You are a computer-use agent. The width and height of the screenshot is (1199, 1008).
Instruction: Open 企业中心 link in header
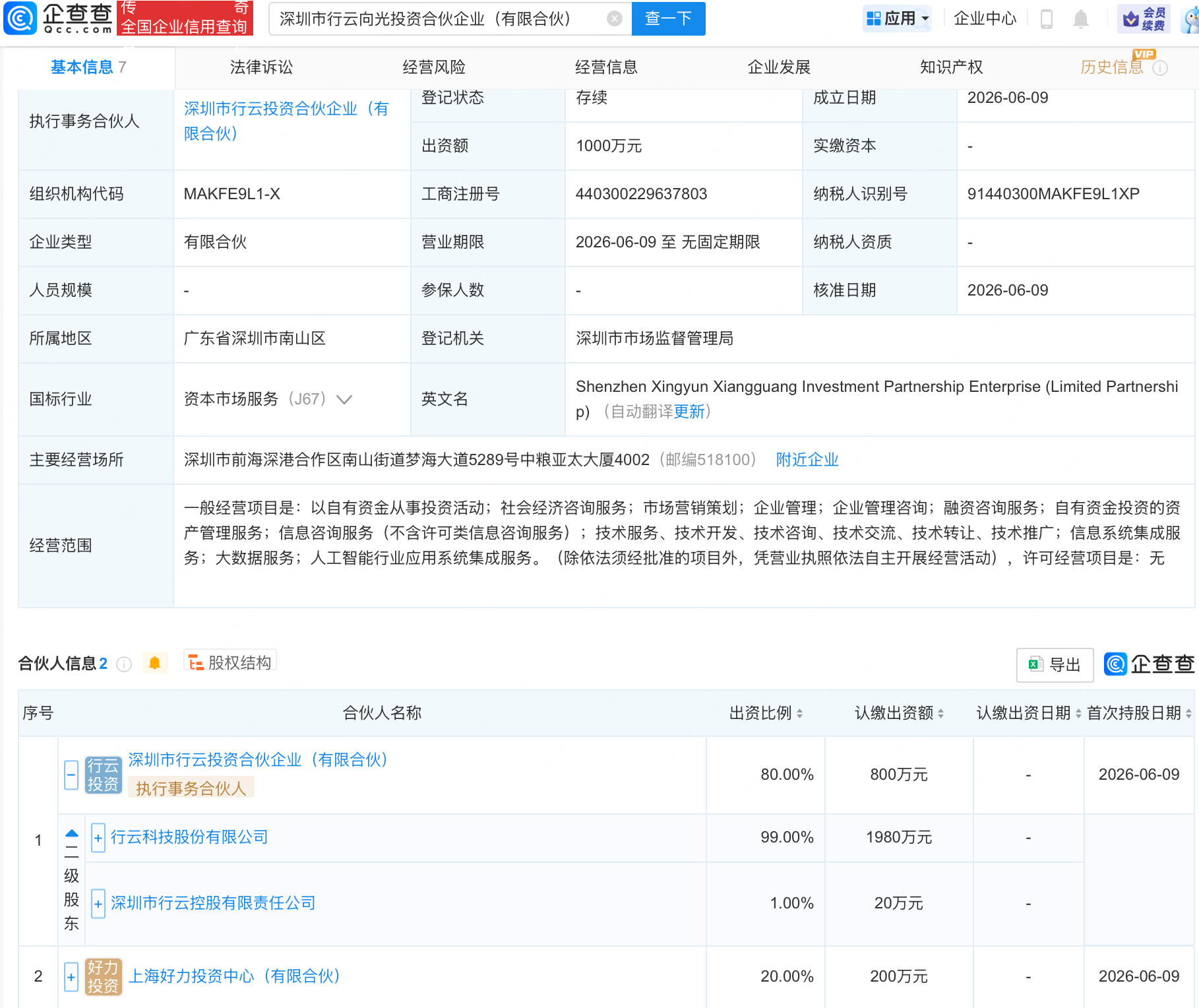985,18
